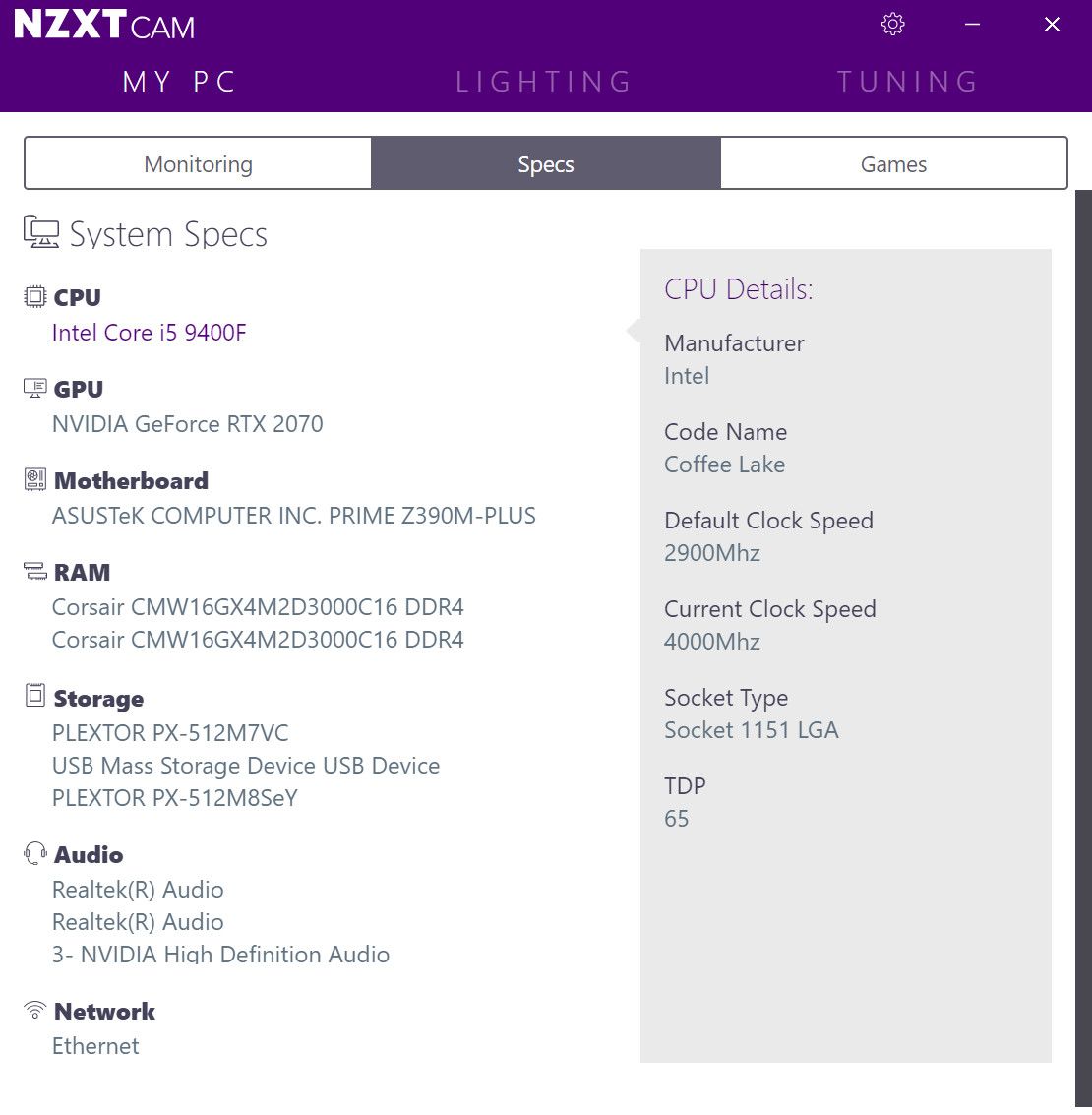Go to the LIGHTING section

pyautogui.click(x=544, y=82)
